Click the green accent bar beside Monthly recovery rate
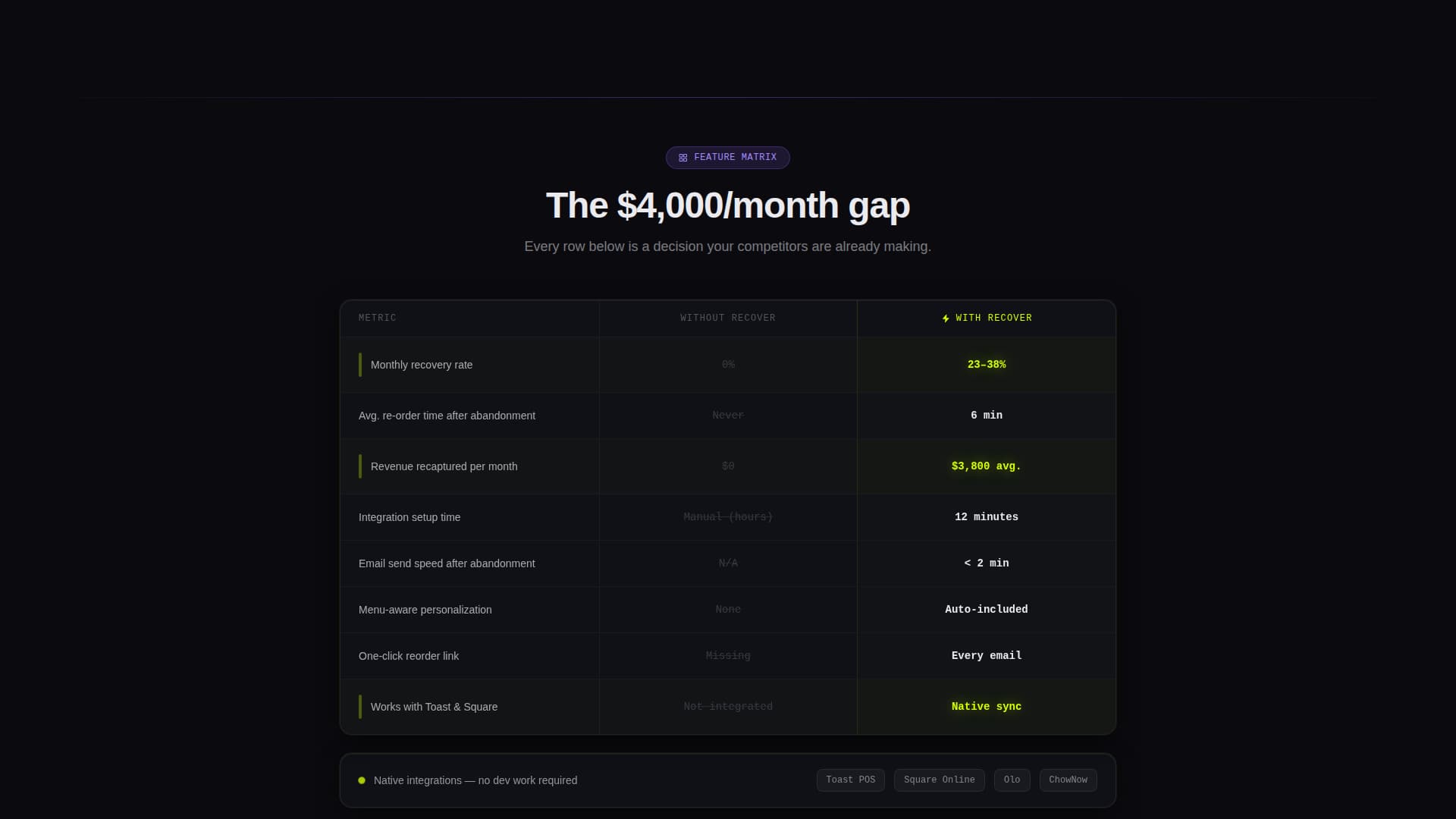1456x819 pixels. [x=360, y=365]
